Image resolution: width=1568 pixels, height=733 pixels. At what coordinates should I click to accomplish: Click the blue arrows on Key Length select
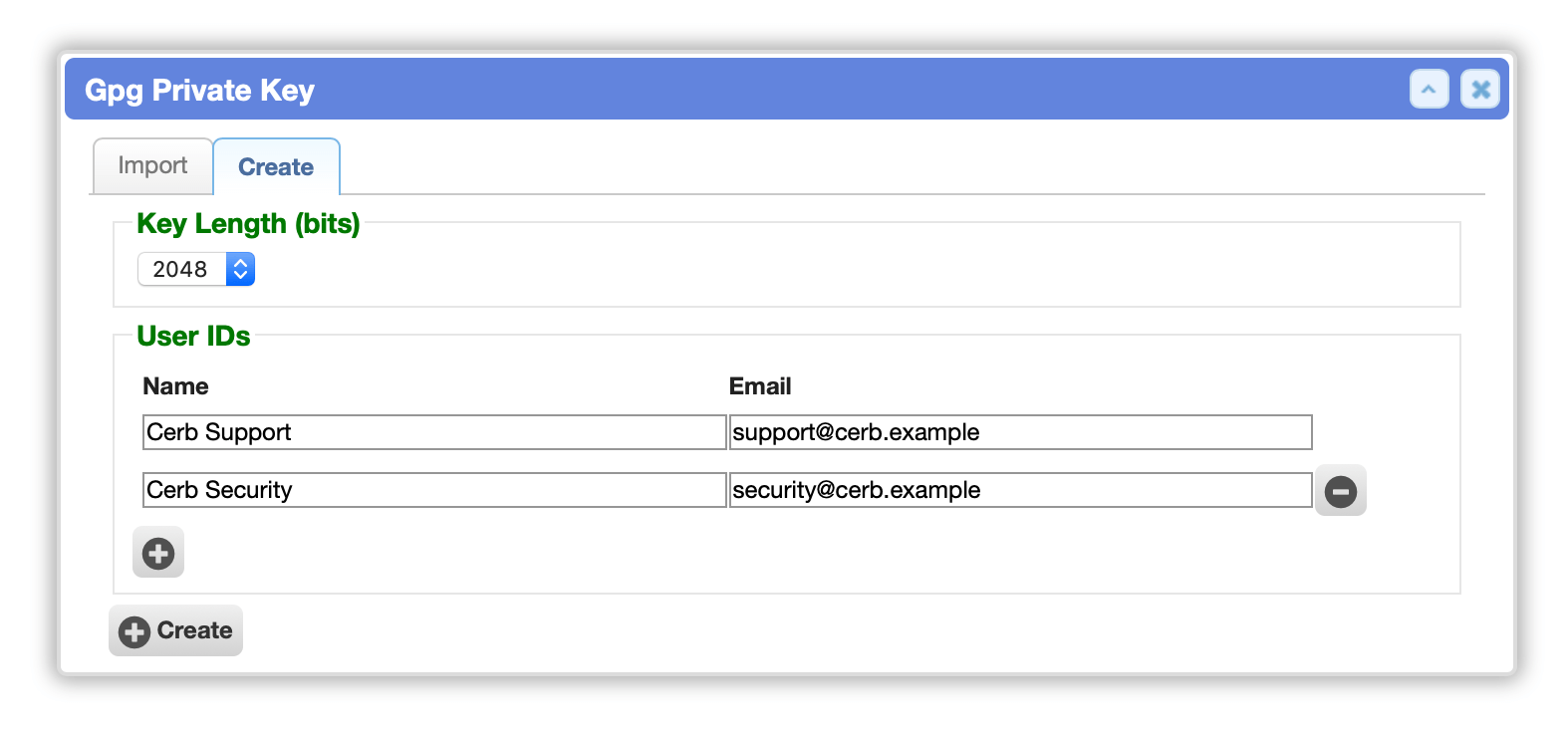click(x=240, y=269)
